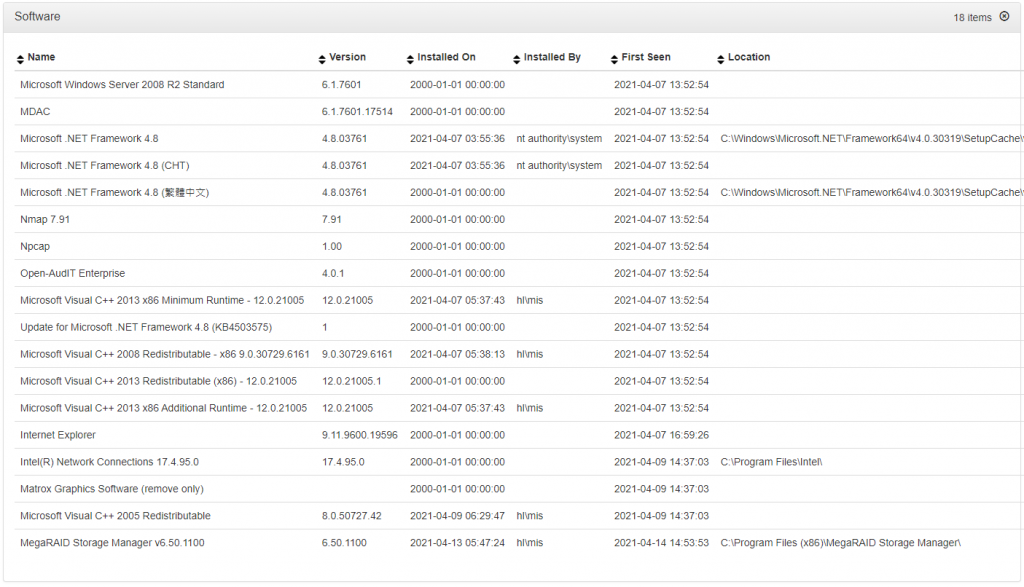The height and width of the screenshot is (587, 1024).
Task: Click installed date 2021-04-07 05:38:13
Action: click(x=457, y=354)
